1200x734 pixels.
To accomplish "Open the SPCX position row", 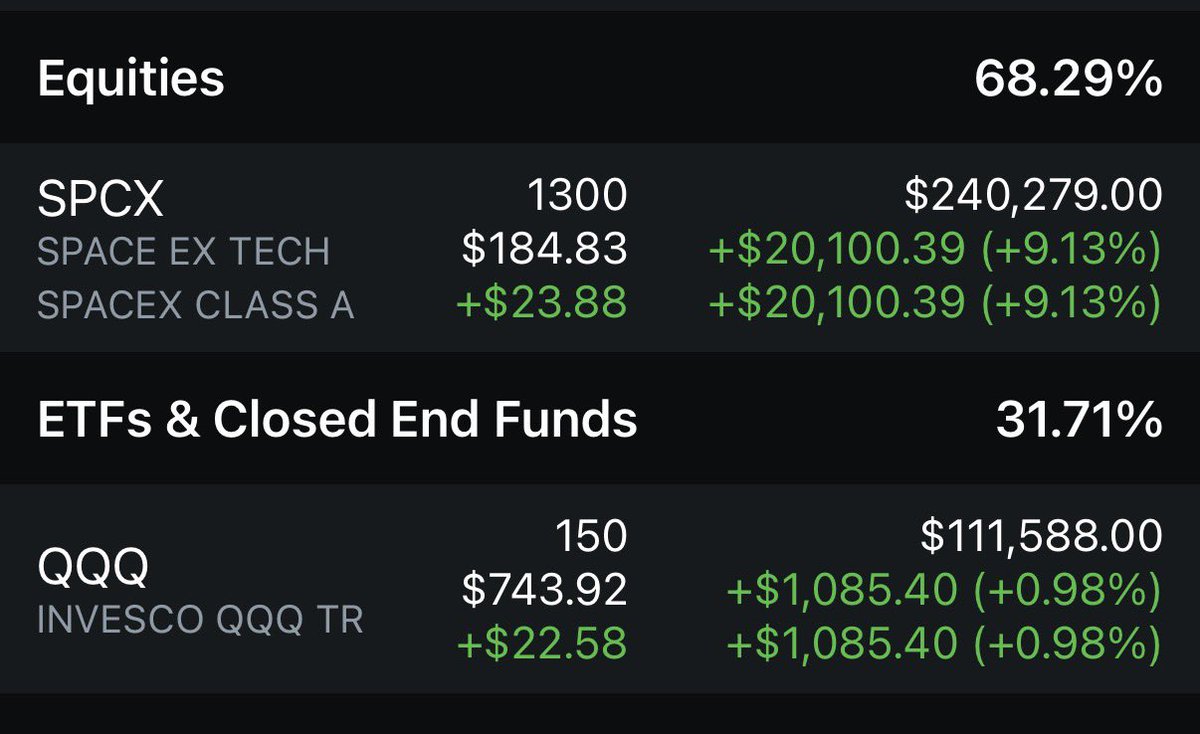I will coord(600,248).
